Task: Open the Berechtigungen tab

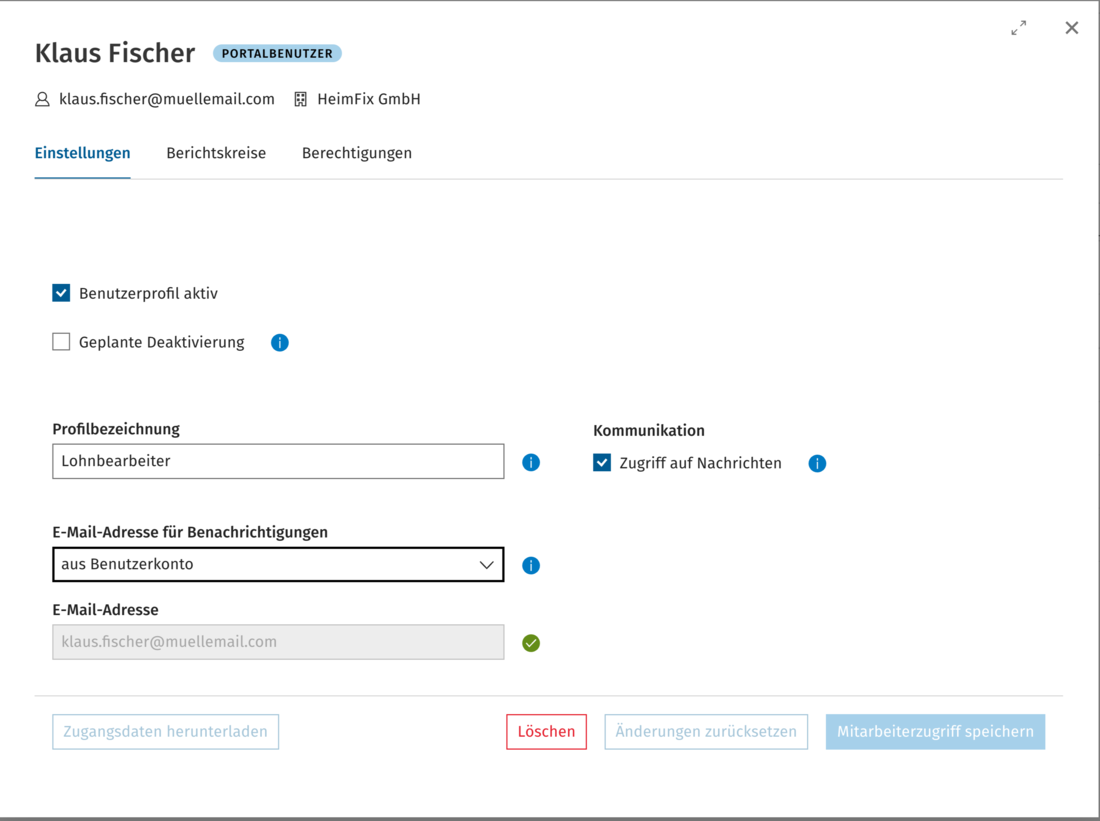Action: pyautogui.click(x=357, y=153)
